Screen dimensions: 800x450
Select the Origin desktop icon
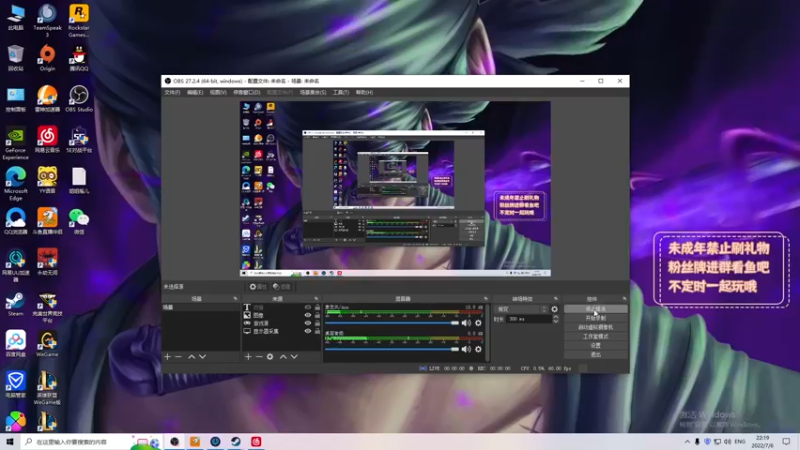[47, 58]
